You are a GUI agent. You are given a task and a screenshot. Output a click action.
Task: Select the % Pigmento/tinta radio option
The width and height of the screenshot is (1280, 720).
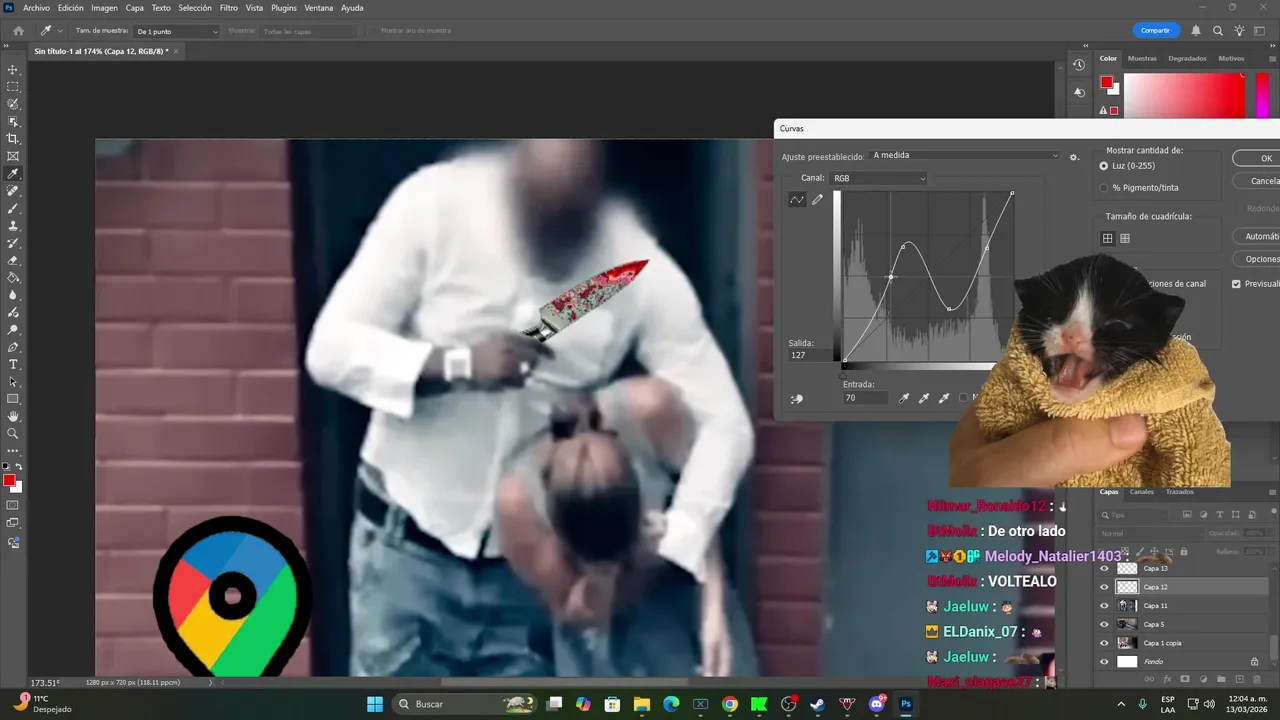(1104, 187)
